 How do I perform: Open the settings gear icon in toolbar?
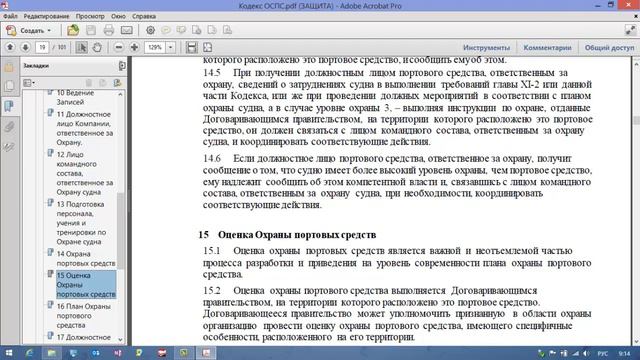(x=150, y=30)
